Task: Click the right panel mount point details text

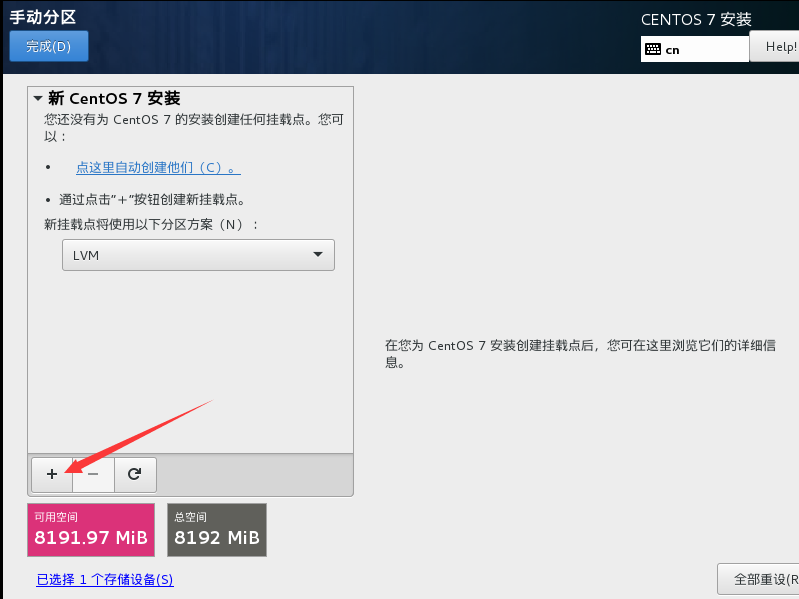Action: 580,354
